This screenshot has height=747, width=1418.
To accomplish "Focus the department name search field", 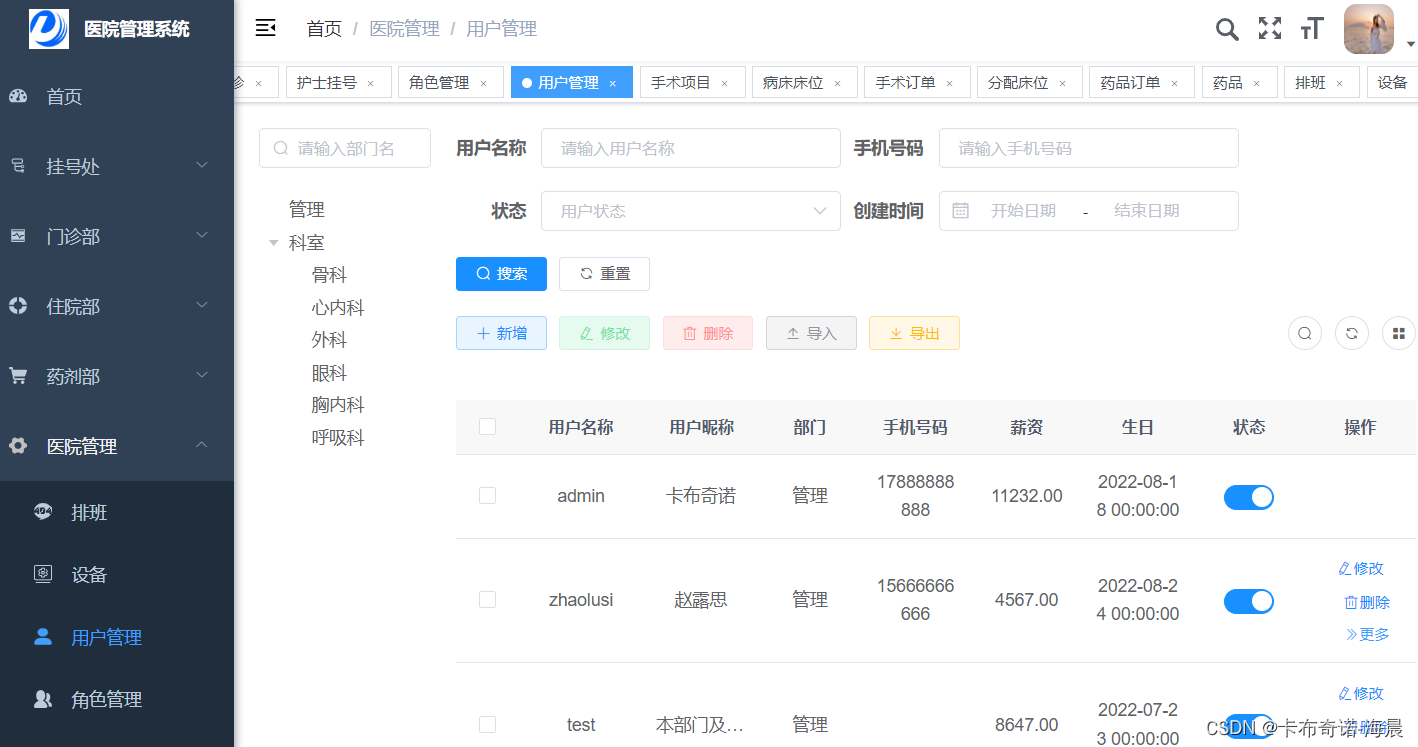I will point(345,148).
